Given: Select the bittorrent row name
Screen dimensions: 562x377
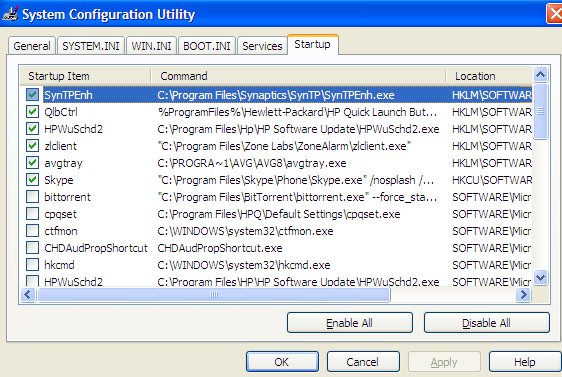Looking at the screenshot, I should click(x=67, y=197).
